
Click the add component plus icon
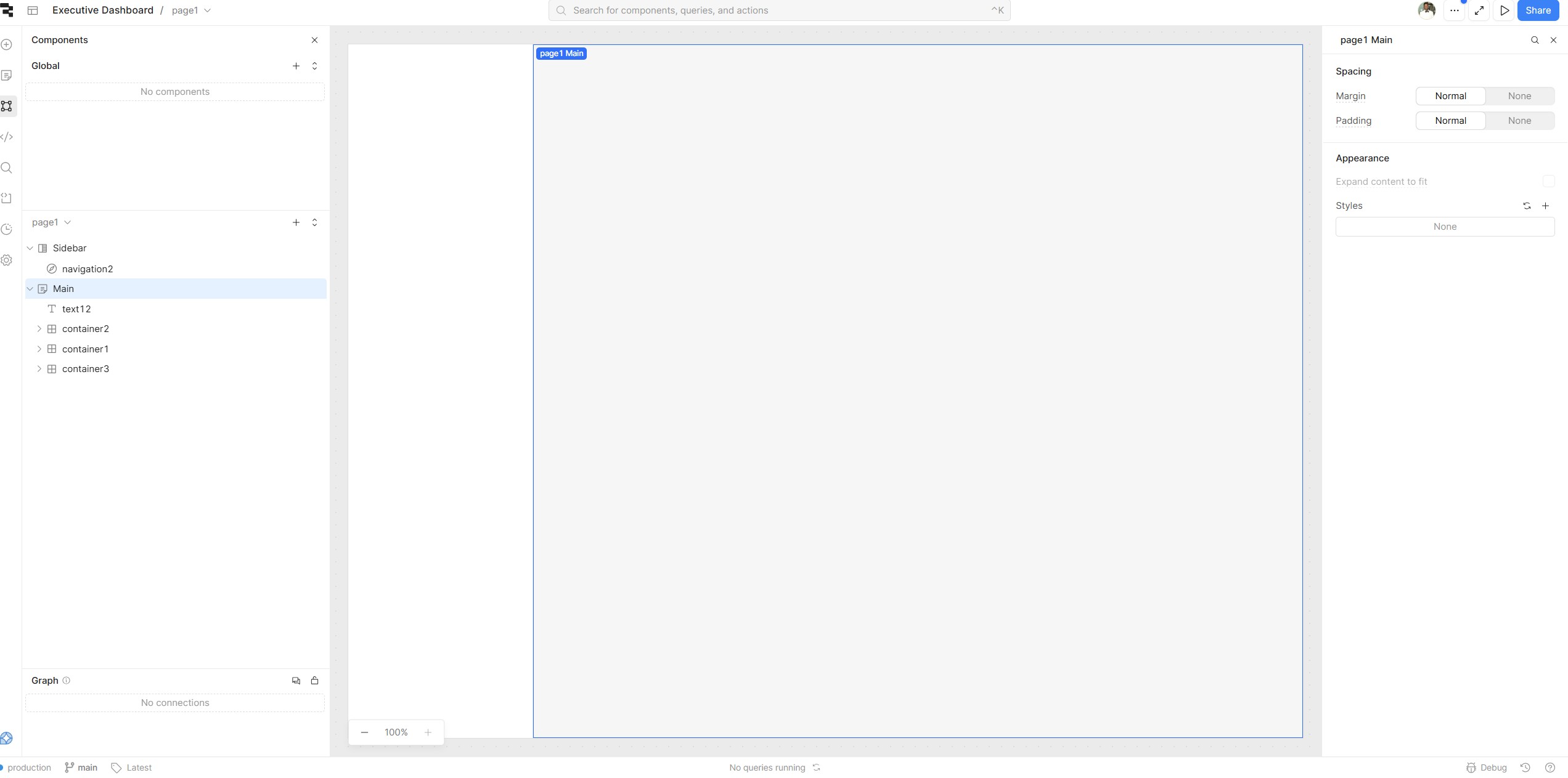pyautogui.click(x=7, y=44)
